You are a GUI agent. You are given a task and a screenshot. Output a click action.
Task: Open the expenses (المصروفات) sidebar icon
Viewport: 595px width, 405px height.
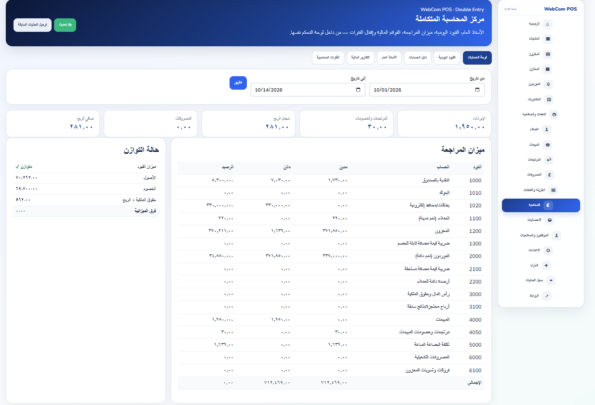(549, 175)
